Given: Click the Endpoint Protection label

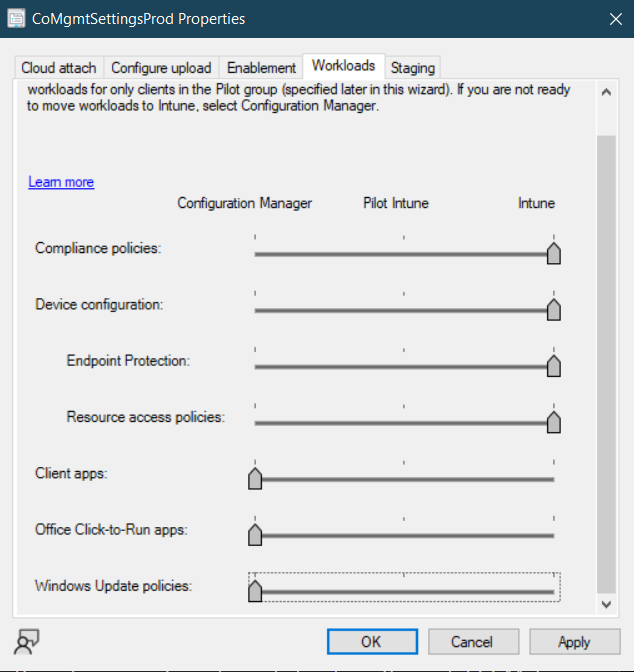Looking at the screenshot, I should pos(128,361).
